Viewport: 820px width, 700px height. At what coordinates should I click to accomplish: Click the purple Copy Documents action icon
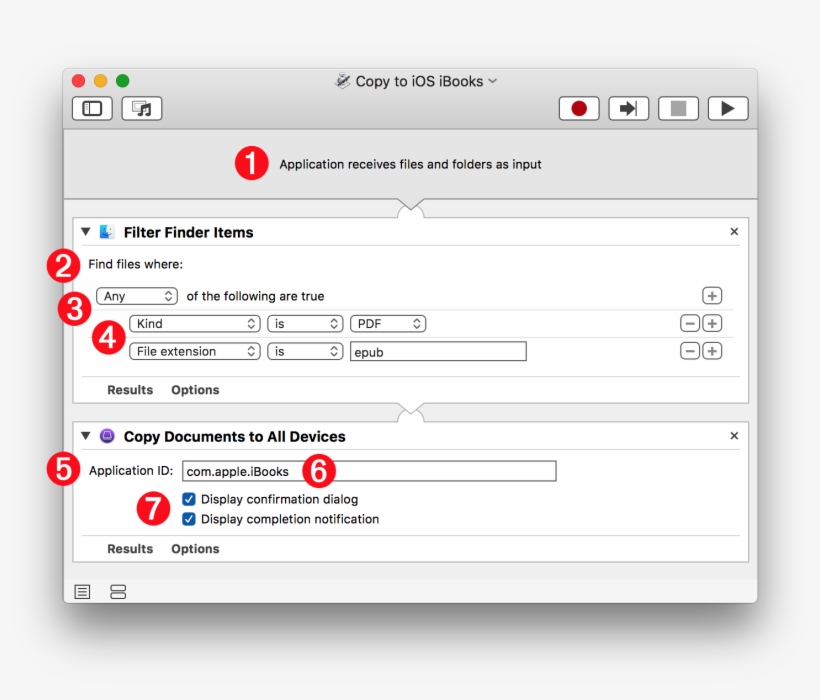point(107,435)
